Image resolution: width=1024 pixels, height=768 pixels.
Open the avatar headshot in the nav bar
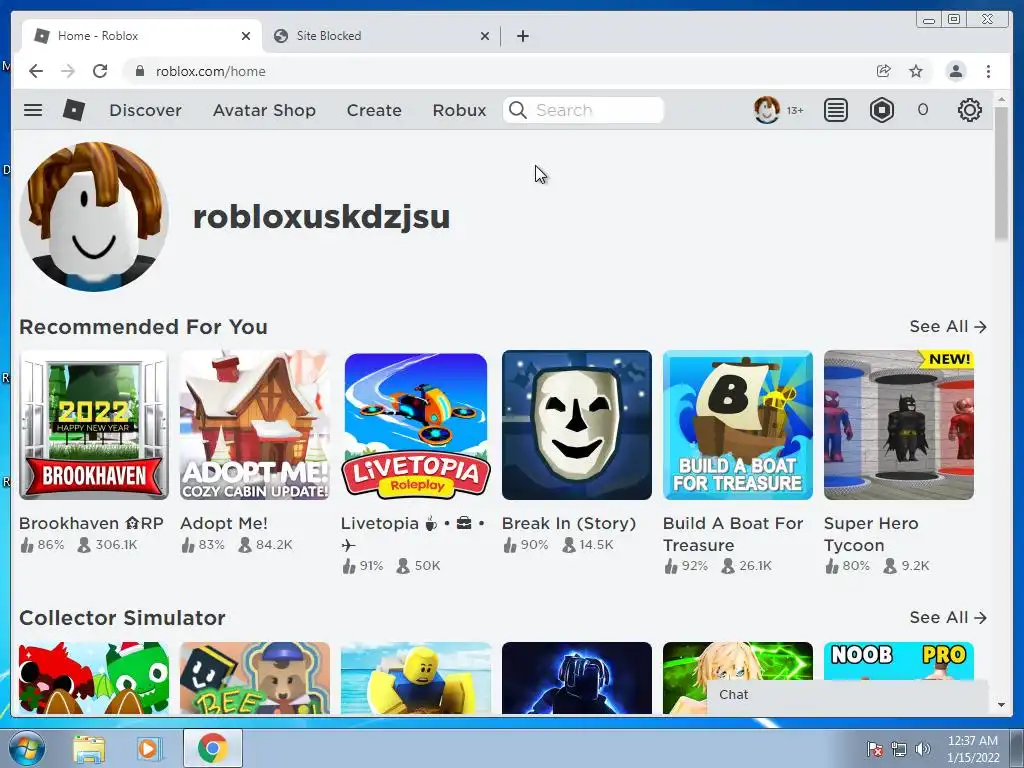tap(766, 110)
